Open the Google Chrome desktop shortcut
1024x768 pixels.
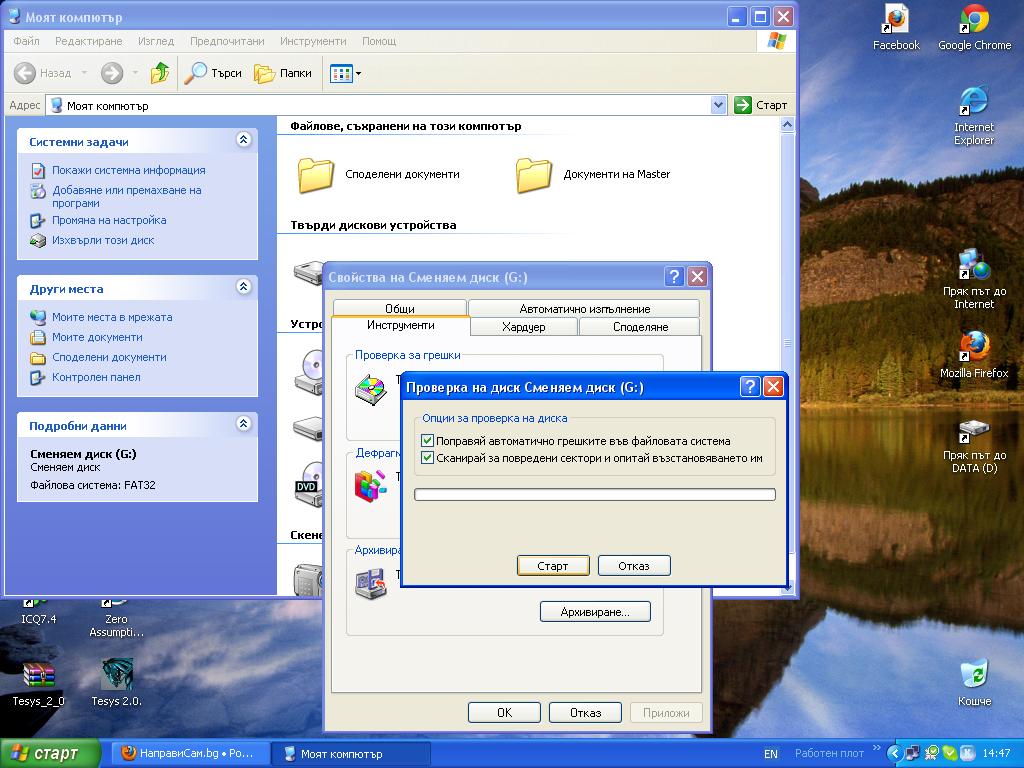[x=974, y=28]
